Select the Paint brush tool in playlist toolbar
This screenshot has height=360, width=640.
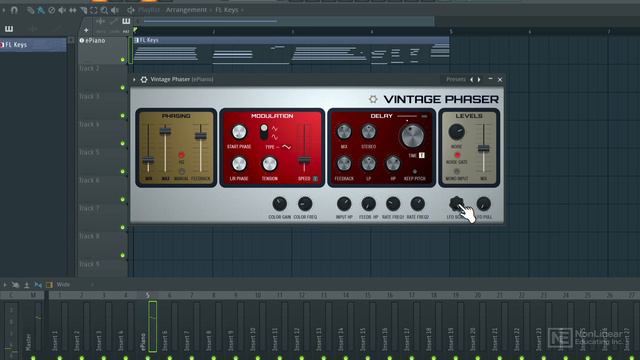point(41,10)
